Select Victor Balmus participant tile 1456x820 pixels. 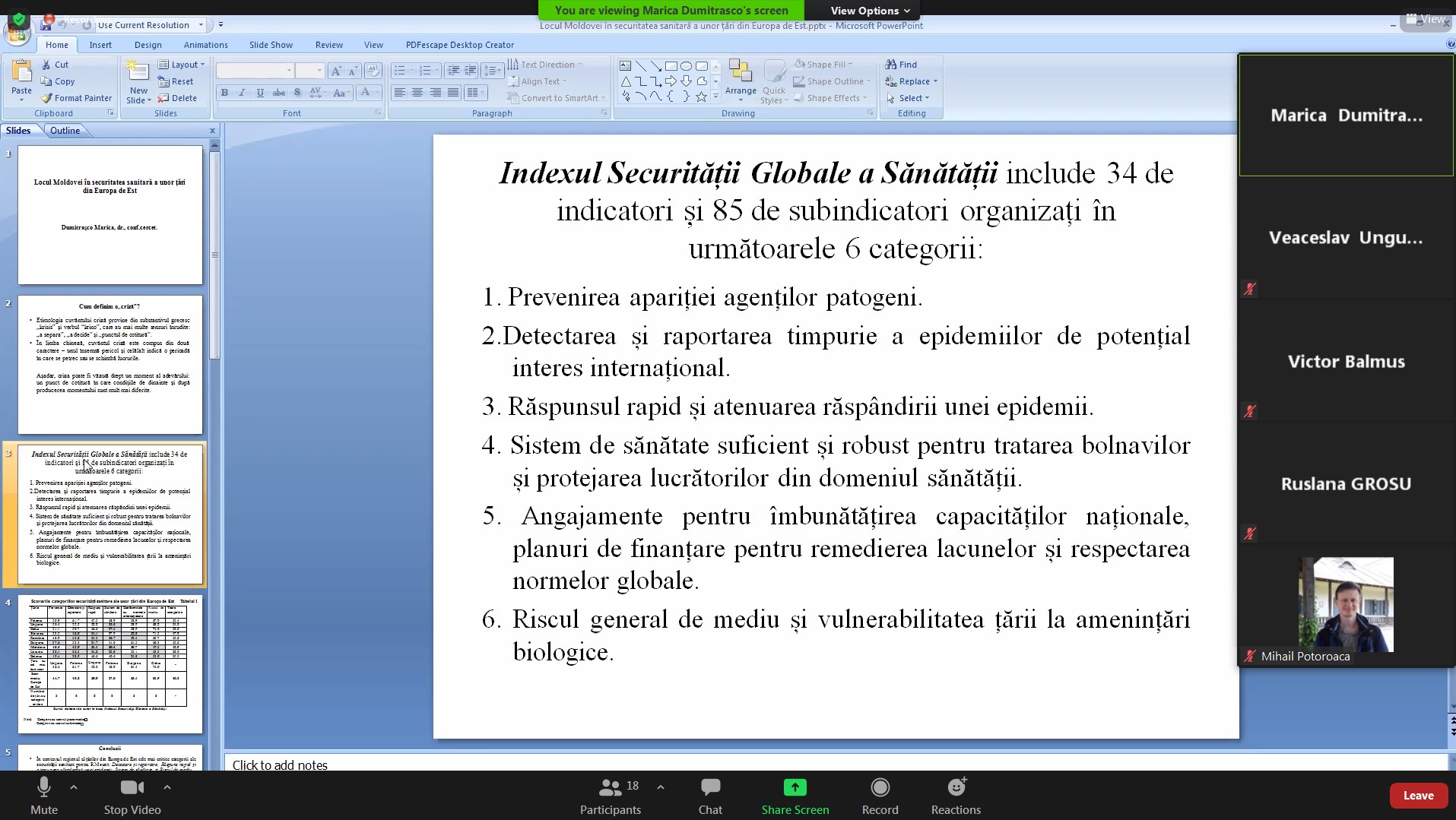click(x=1346, y=361)
